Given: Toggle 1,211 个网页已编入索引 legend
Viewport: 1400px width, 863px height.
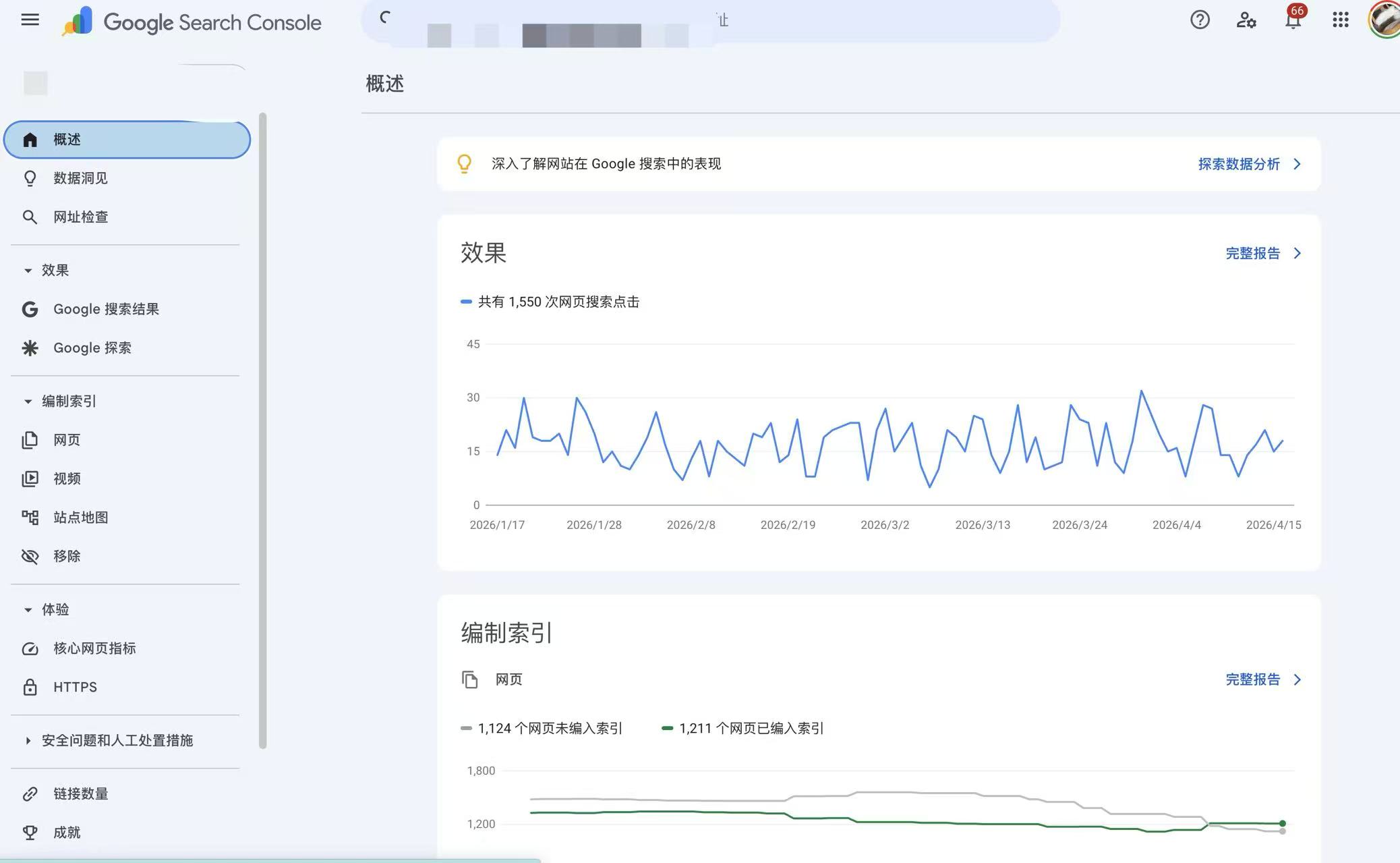Looking at the screenshot, I should 743,728.
